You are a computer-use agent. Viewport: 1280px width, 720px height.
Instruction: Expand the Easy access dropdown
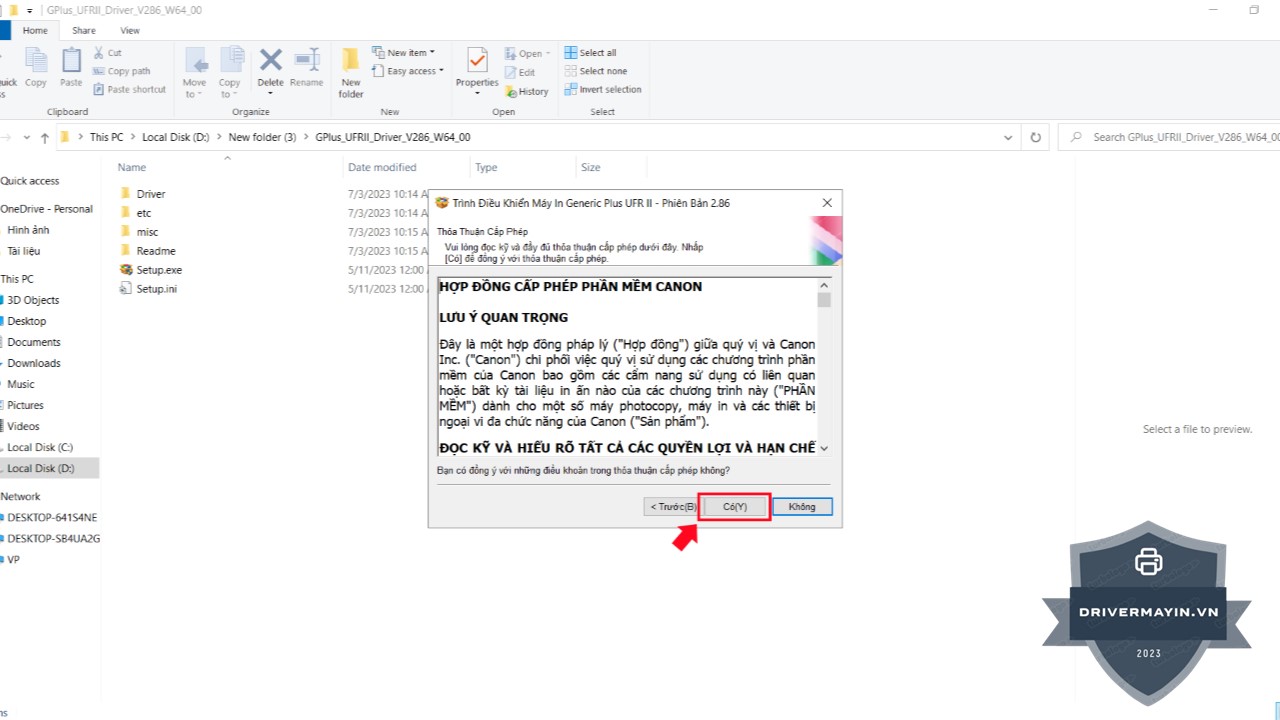pos(411,71)
